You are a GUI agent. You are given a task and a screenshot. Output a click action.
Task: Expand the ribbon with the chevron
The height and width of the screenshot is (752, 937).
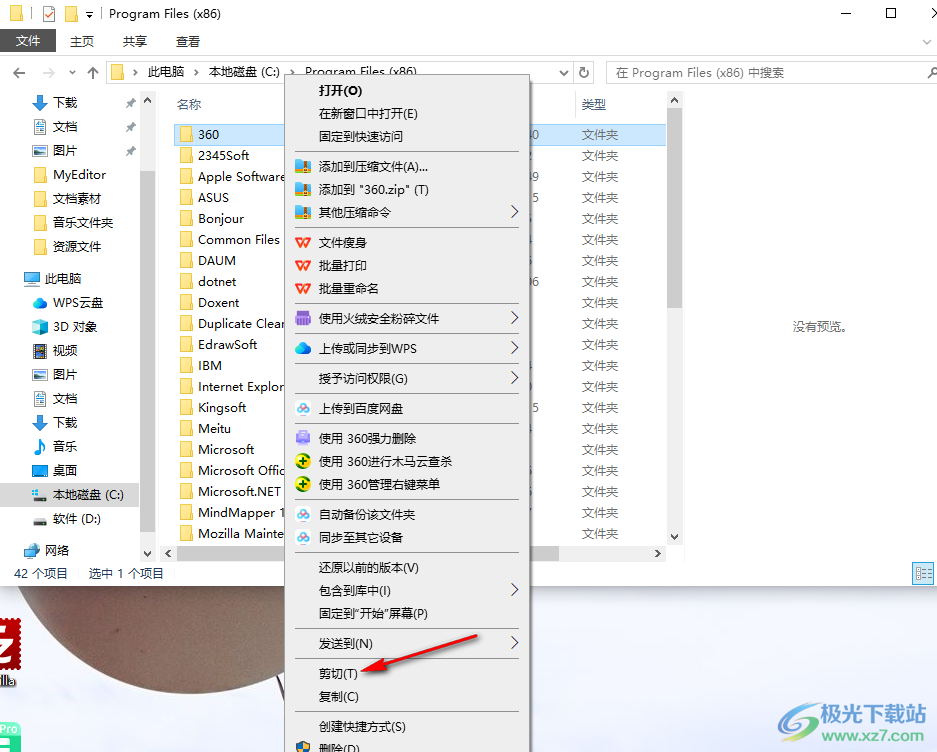click(x=927, y=42)
